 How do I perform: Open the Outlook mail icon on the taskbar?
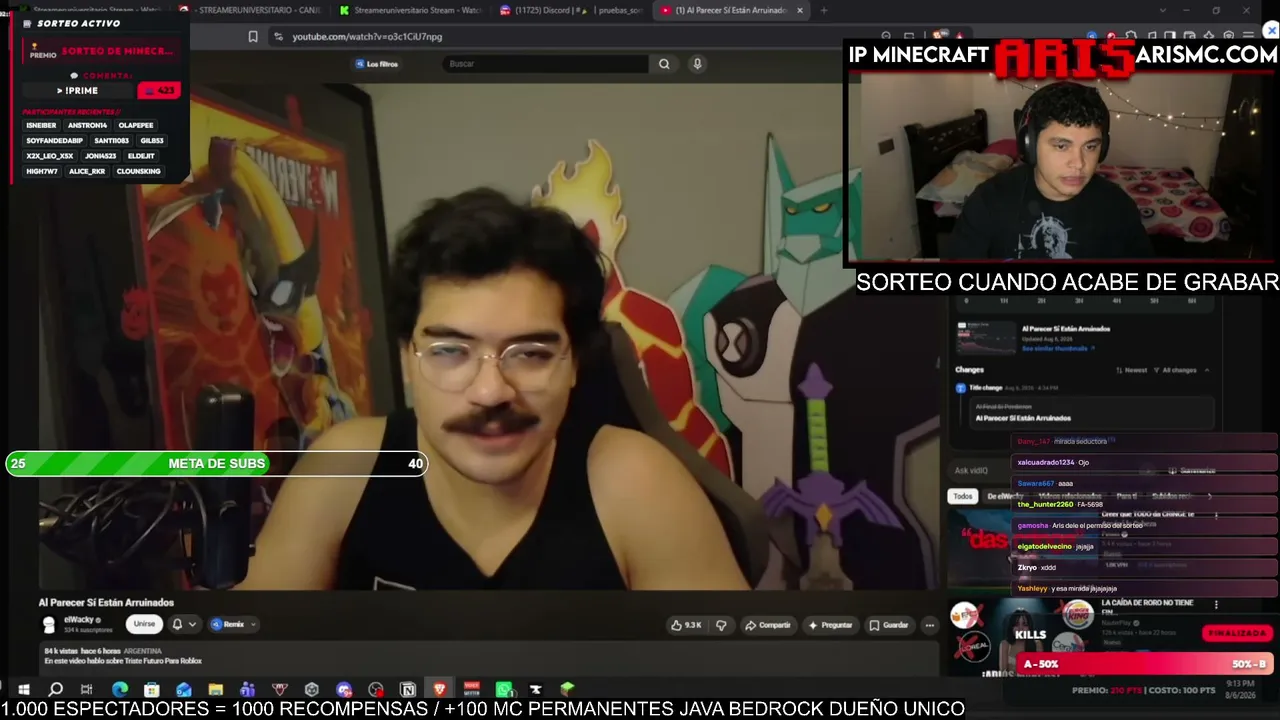[183, 689]
